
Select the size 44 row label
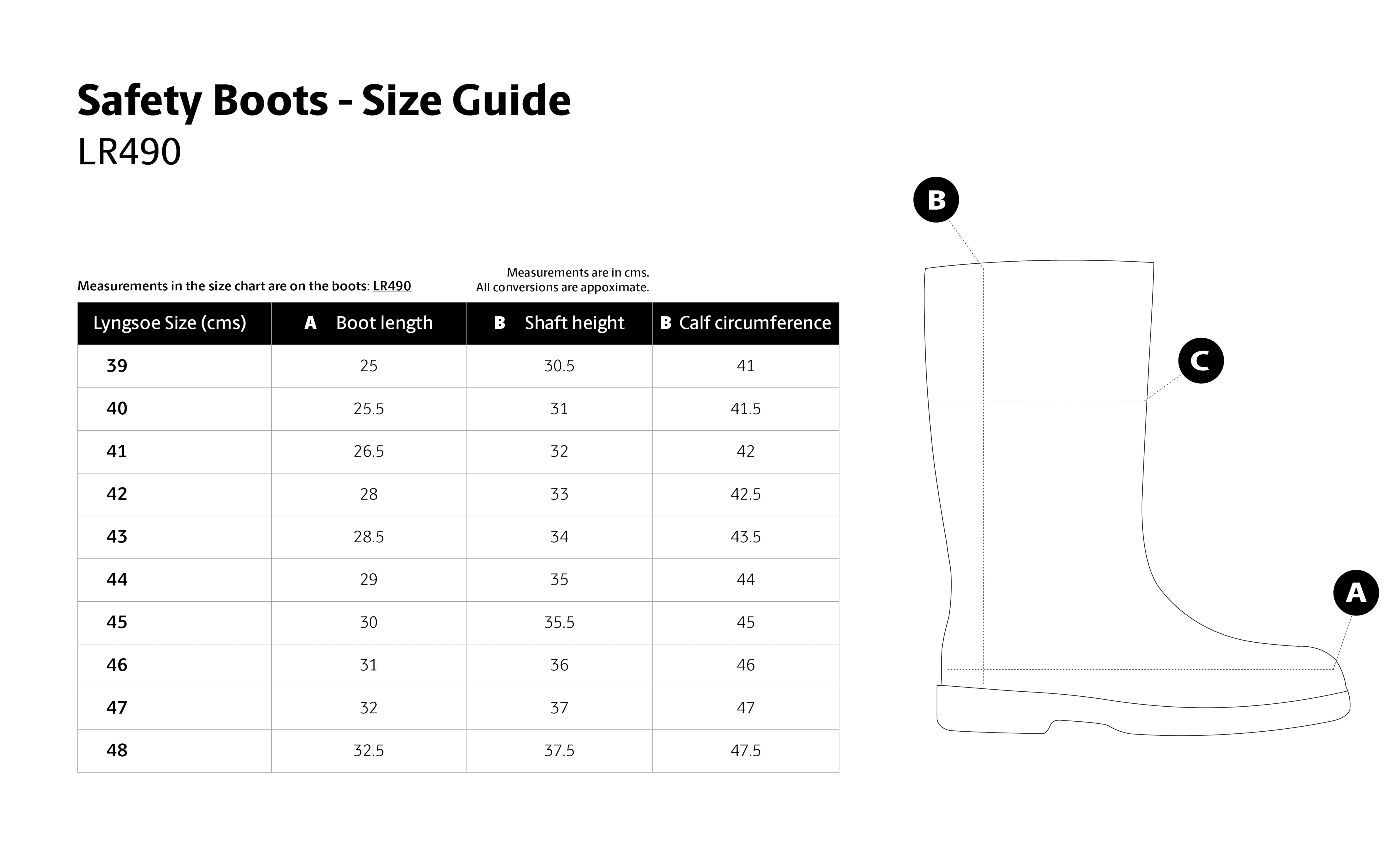coord(117,579)
